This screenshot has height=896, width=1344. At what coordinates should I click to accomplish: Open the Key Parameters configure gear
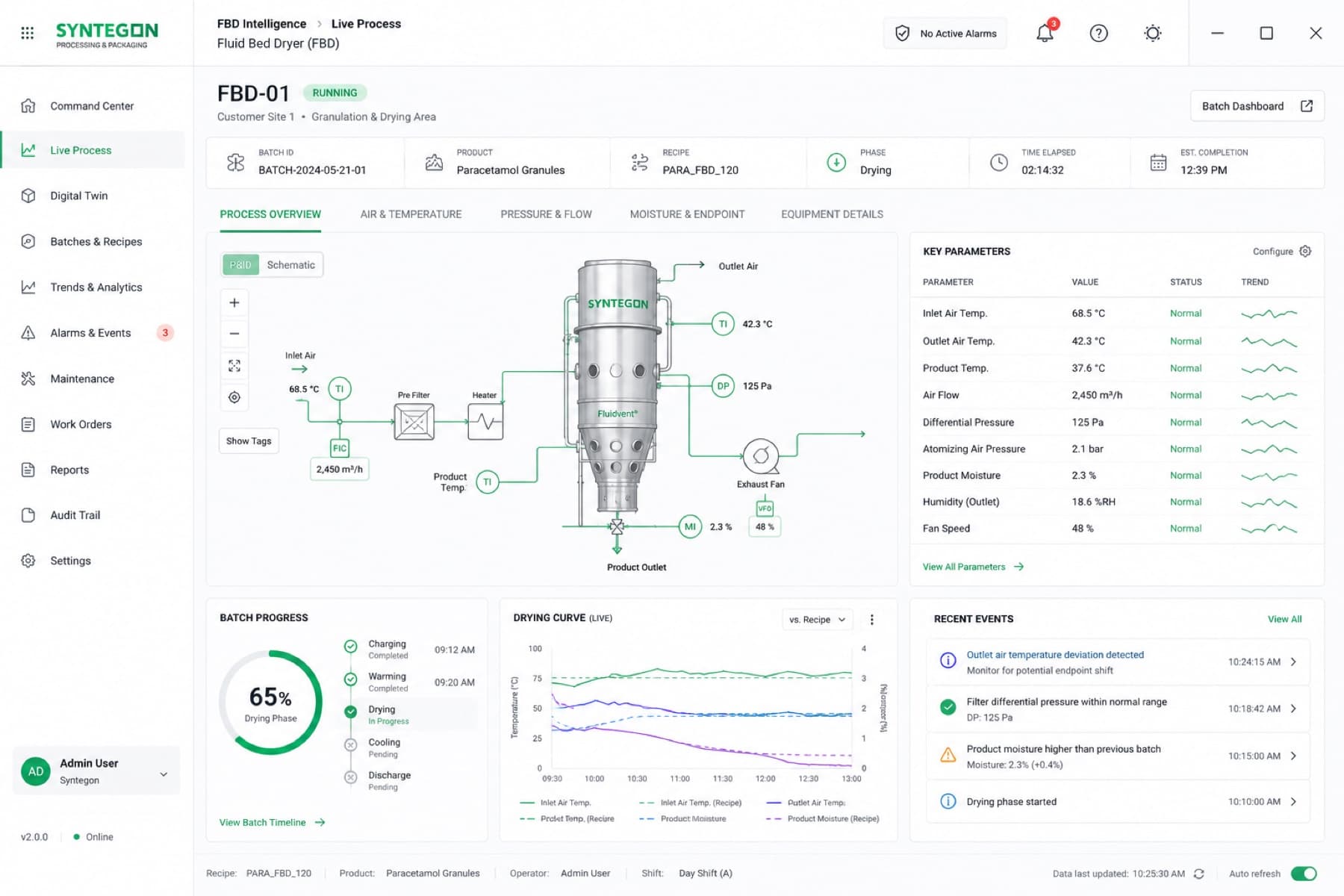pos(1305,251)
